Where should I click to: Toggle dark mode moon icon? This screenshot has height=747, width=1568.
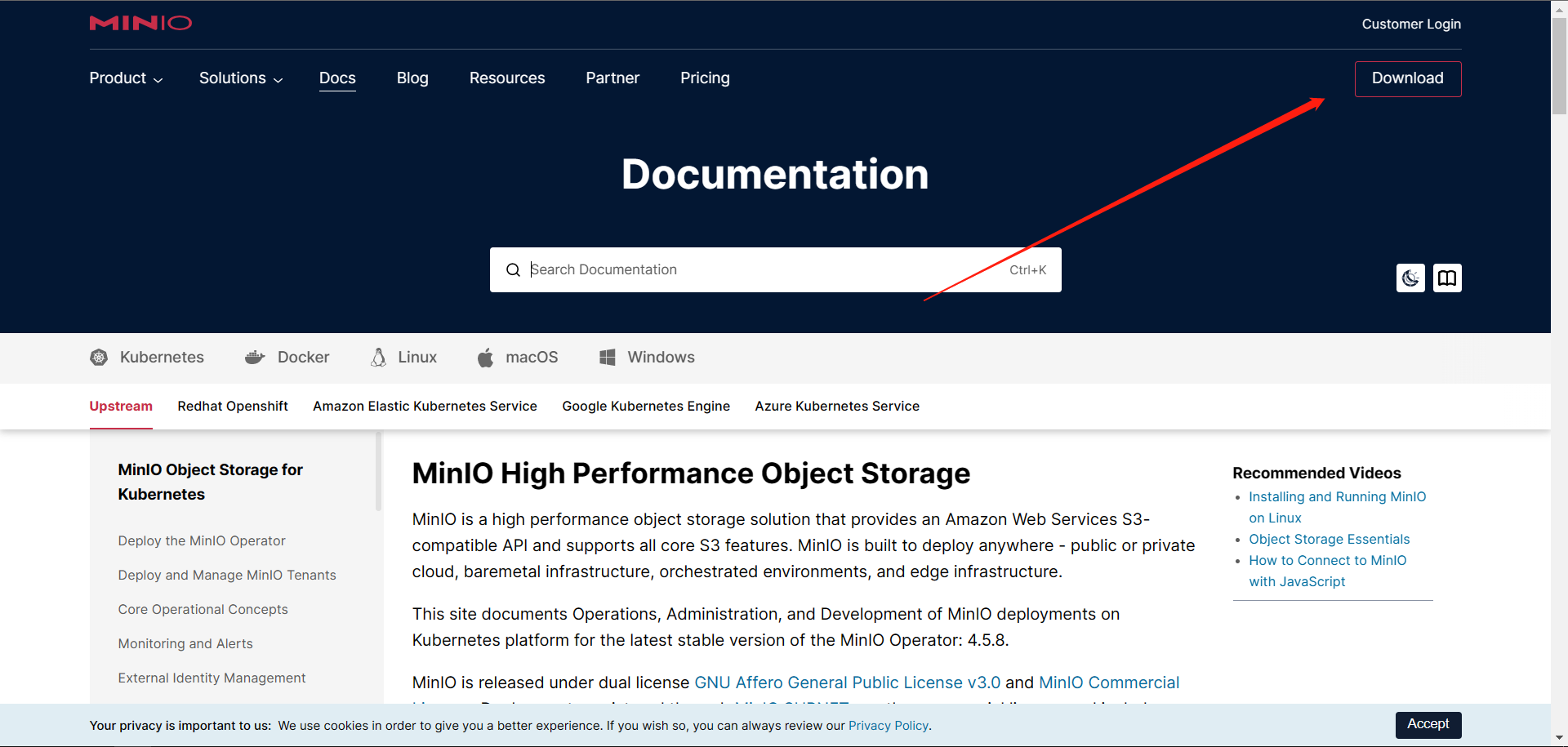coord(1410,278)
